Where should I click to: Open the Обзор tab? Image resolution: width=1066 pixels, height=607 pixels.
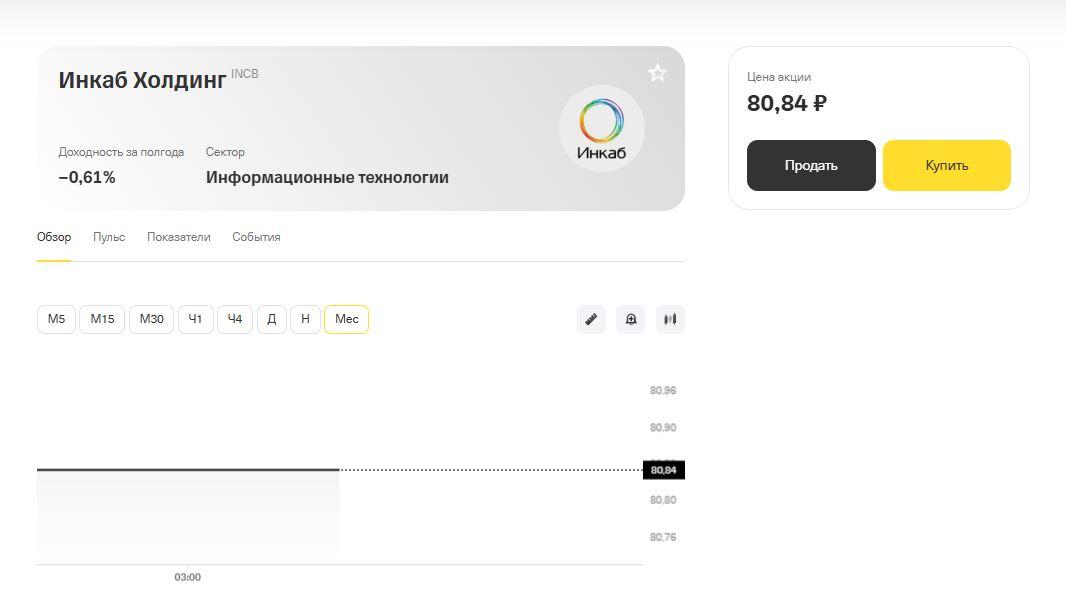coord(54,237)
